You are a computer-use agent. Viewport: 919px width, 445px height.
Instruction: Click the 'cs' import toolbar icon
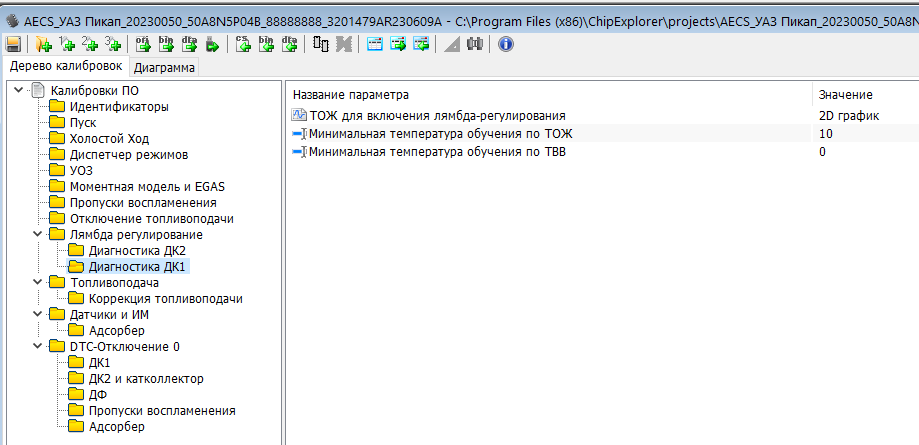tap(245, 44)
